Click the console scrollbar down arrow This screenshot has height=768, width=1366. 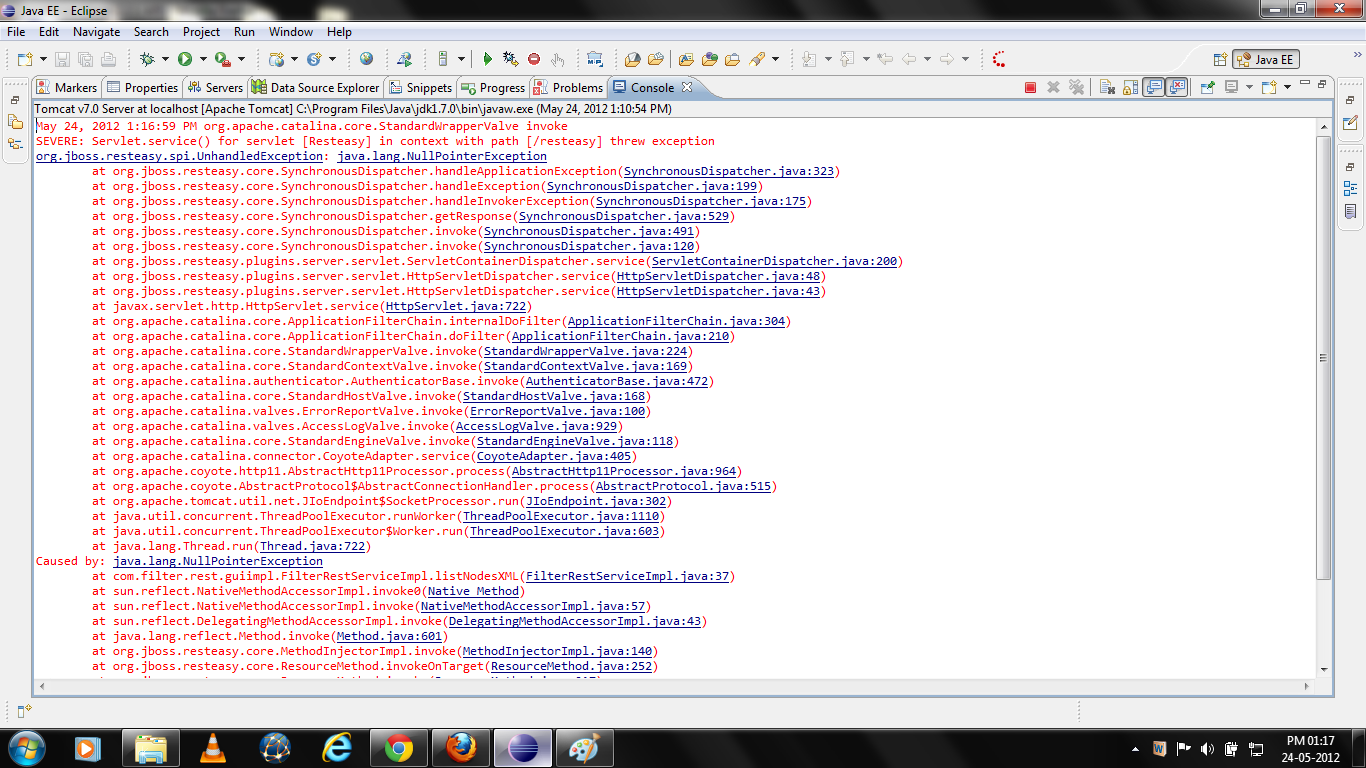tap(1324, 669)
